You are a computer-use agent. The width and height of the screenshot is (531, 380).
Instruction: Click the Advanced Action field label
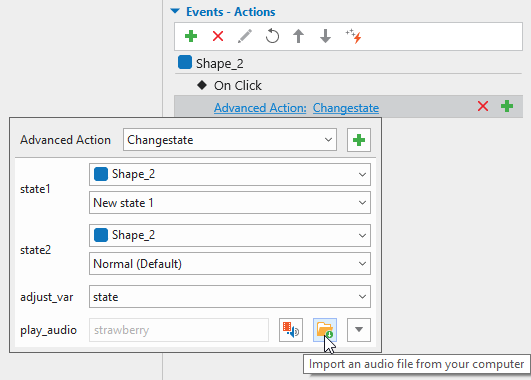click(65, 140)
